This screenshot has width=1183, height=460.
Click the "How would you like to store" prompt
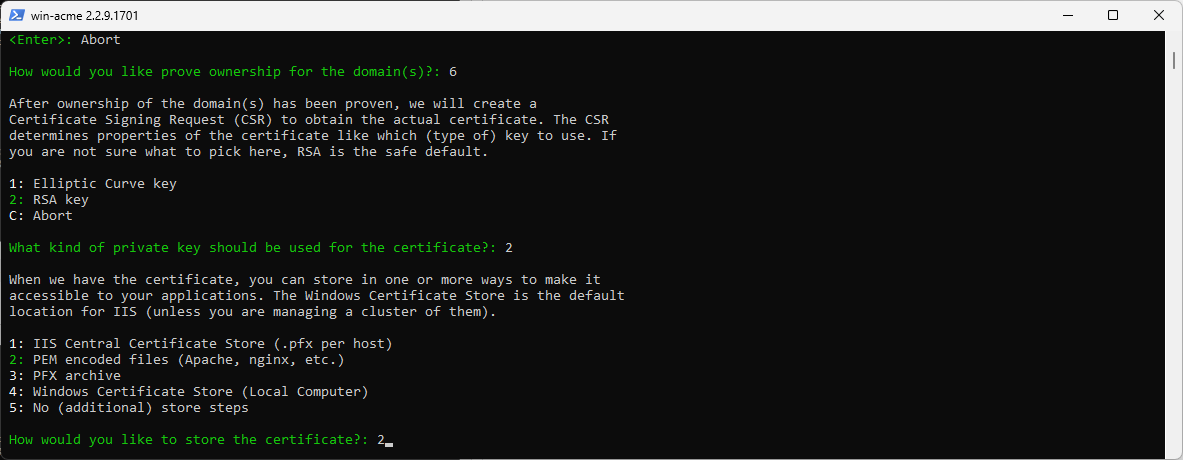pos(189,440)
